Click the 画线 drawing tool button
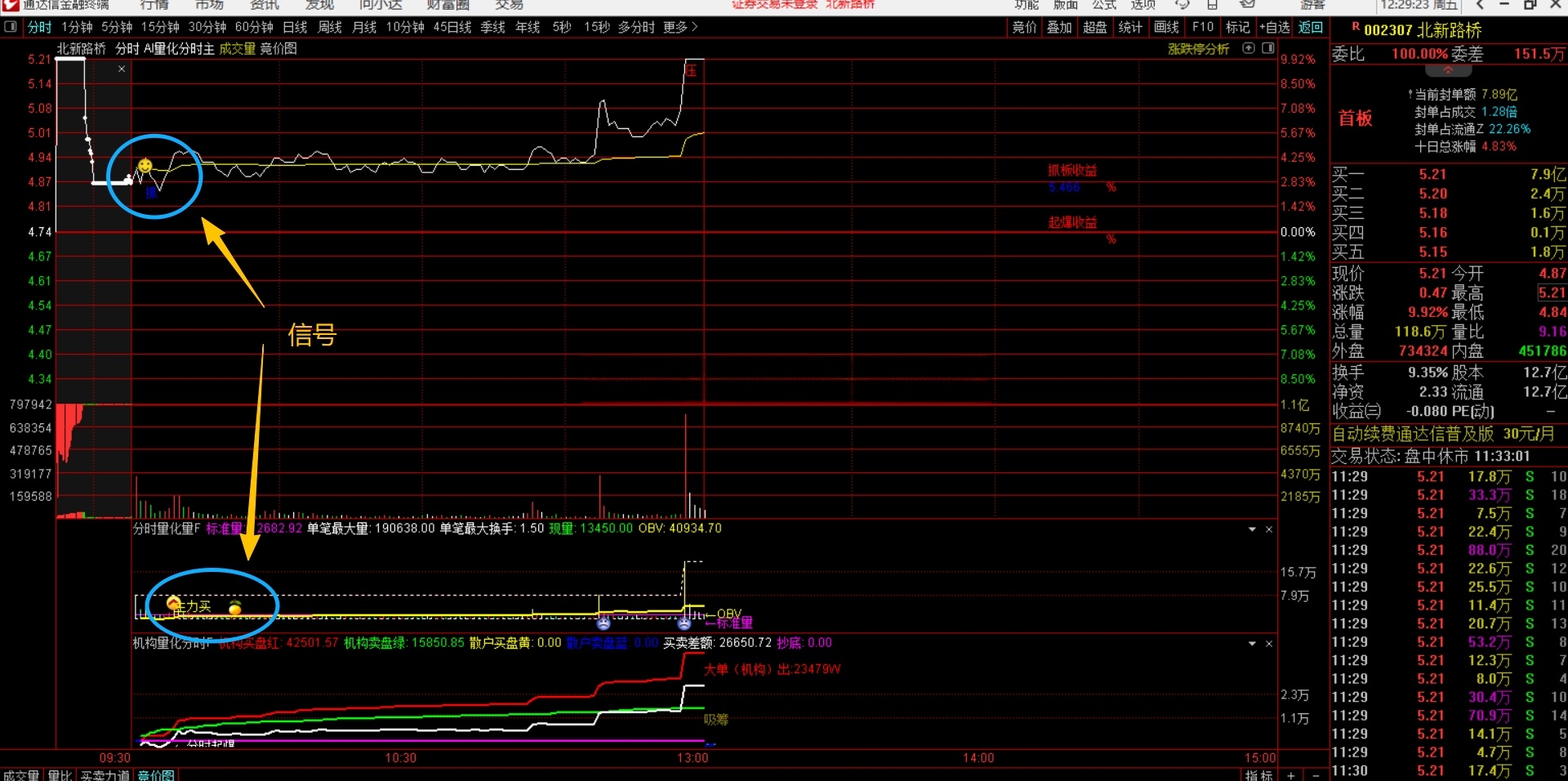 [x=1166, y=27]
